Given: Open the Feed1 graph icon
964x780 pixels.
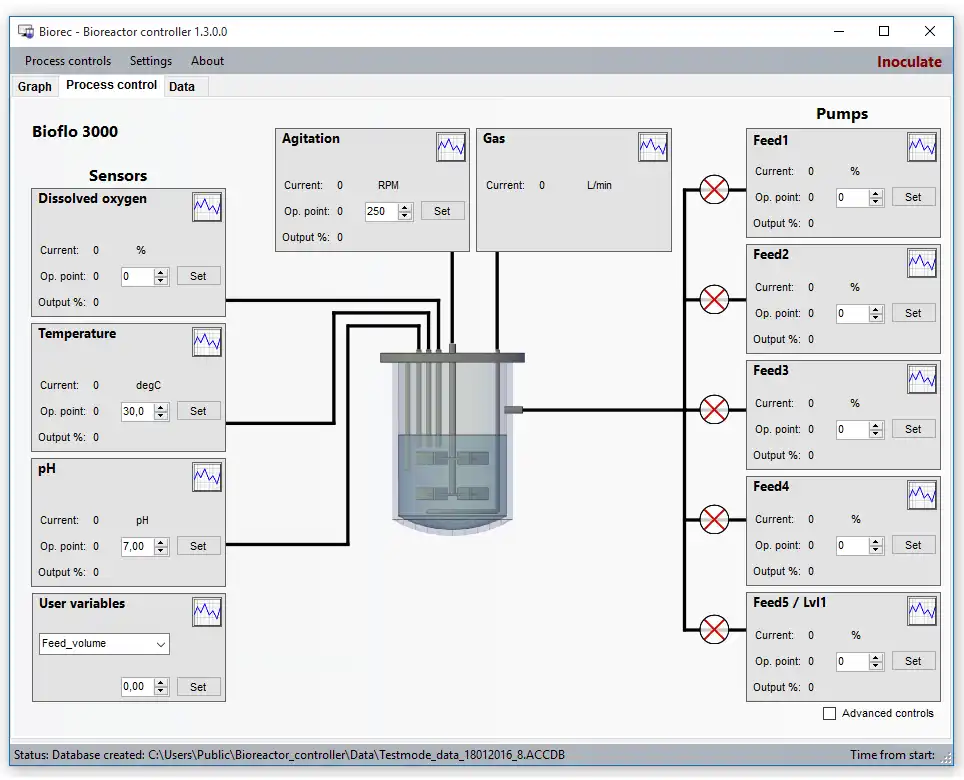Looking at the screenshot, I should tap(922, 147).
